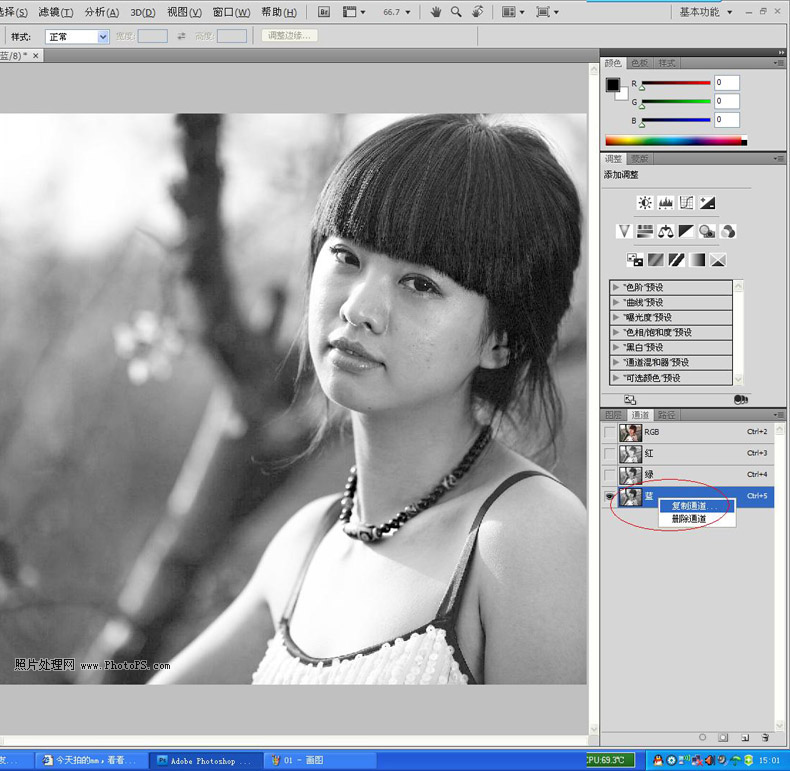790x771 pixels.
Task: Add a Vibrance triangle adjustment
Action: (624, 231)
